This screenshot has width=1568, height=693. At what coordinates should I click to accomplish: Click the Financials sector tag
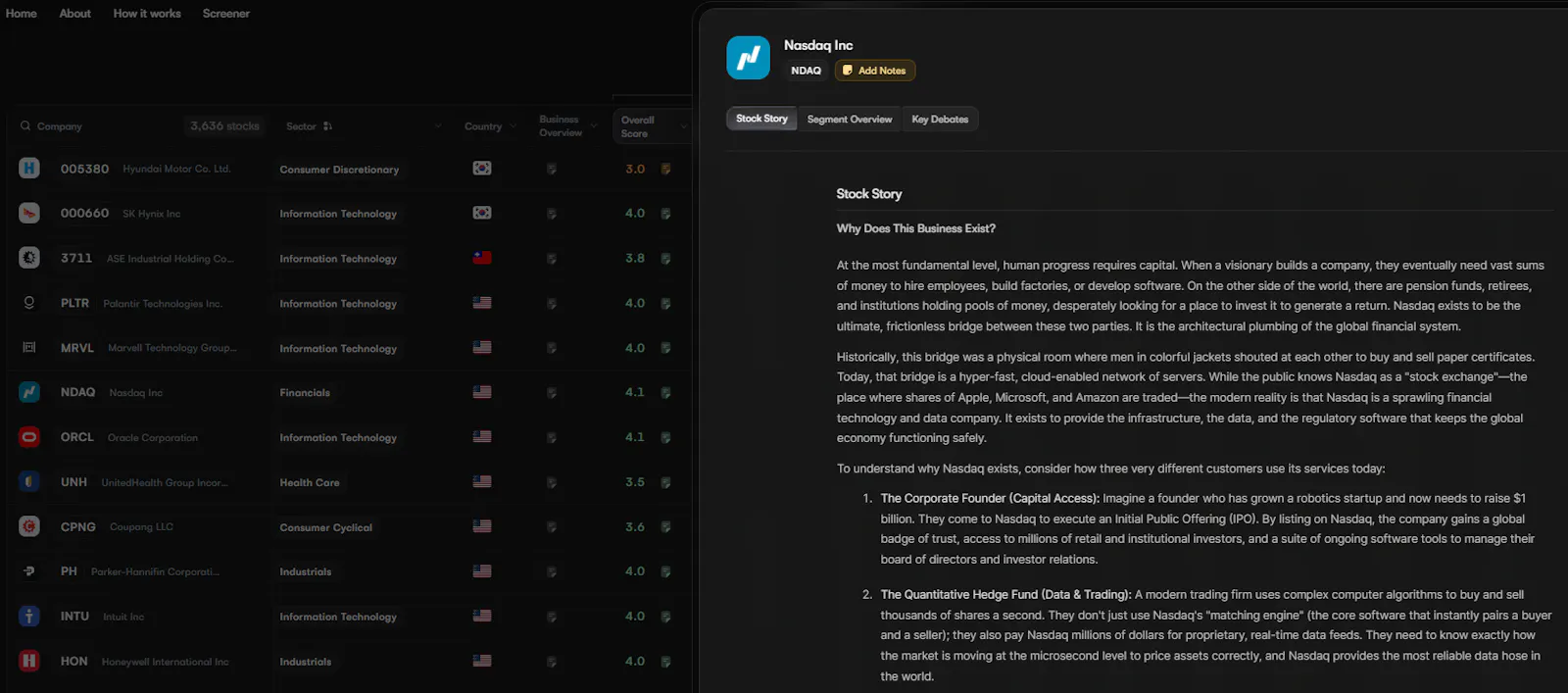(x=305, y=393)
